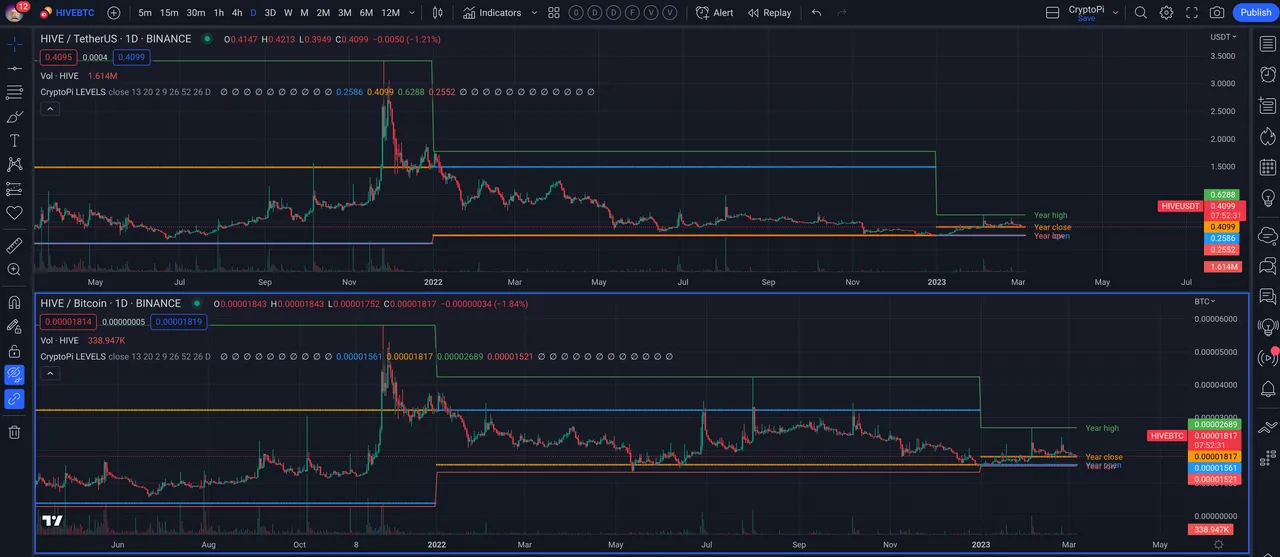Toggle magnet mode
Image resolution: width=1280 pixels, height=557 pixels.
click(x=14, y=302)
